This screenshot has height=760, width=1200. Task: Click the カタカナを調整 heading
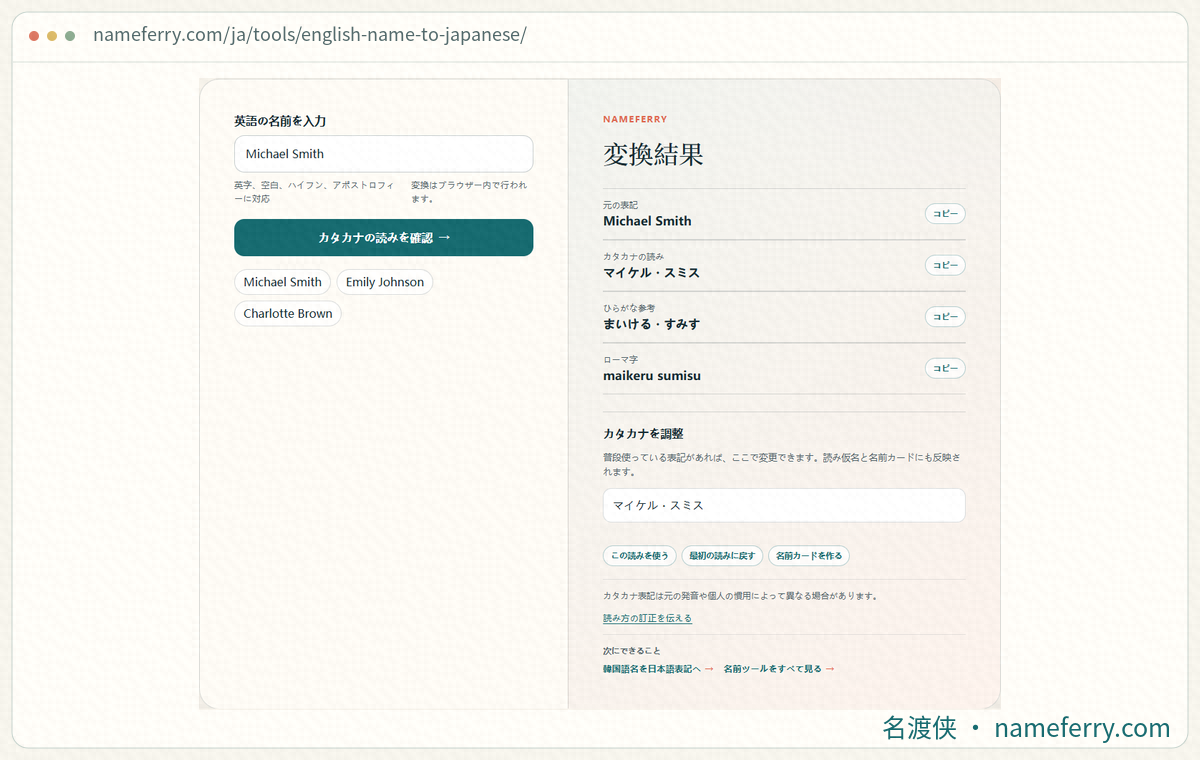pos(643,434)
